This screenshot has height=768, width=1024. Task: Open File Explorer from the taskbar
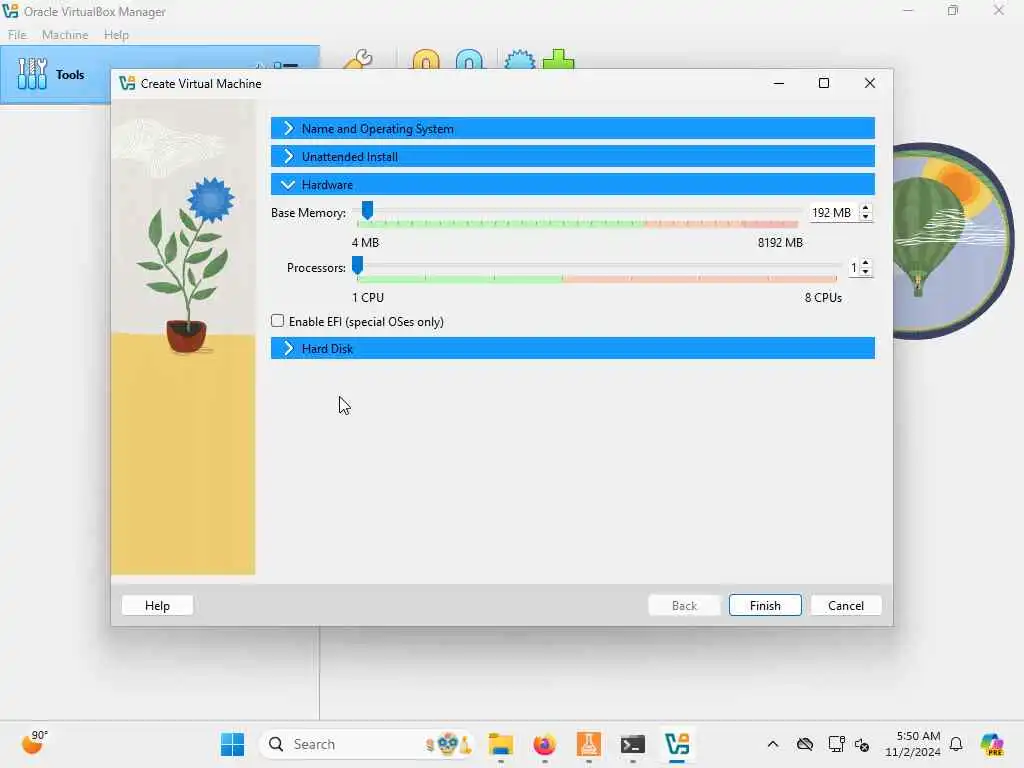501,744
